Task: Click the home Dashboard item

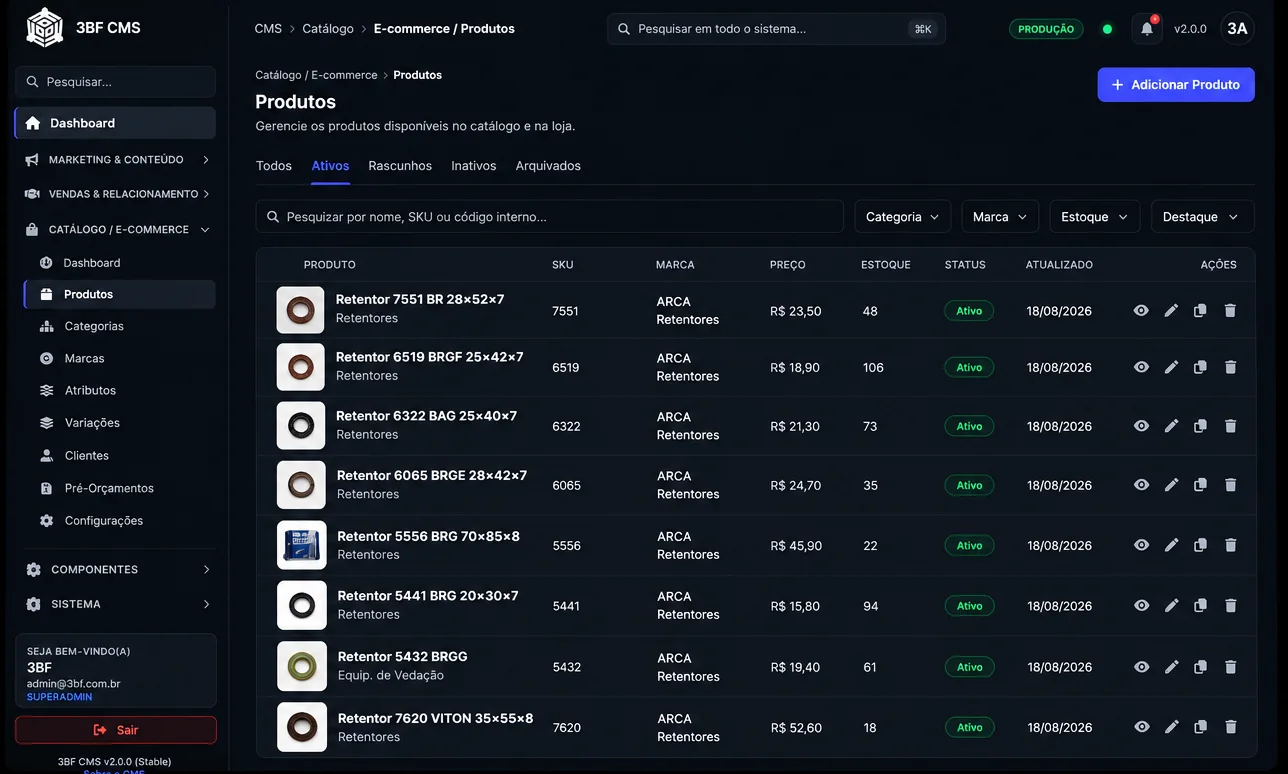Action: (115, 123)
